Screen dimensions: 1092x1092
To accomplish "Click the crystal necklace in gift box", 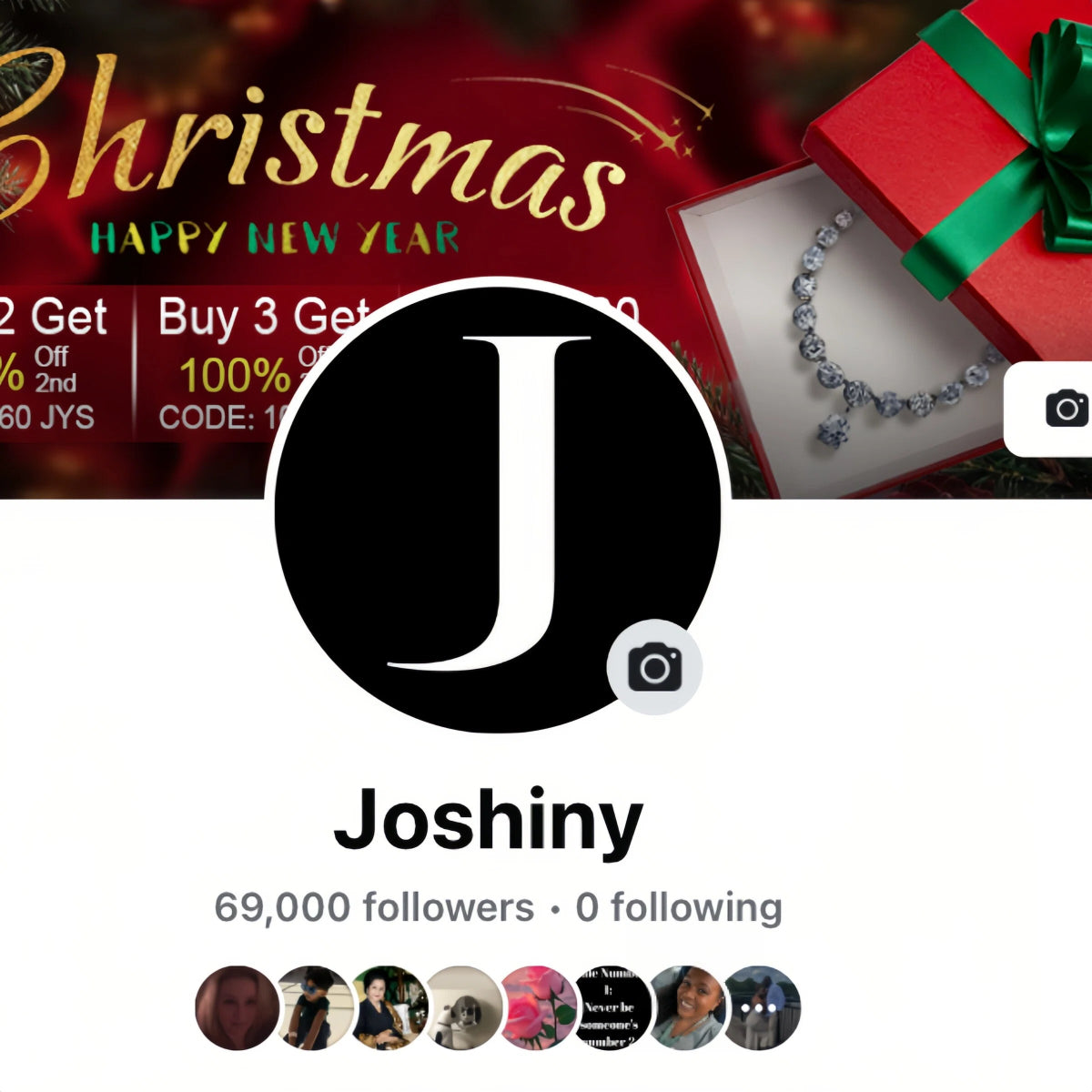I will 874,337.
